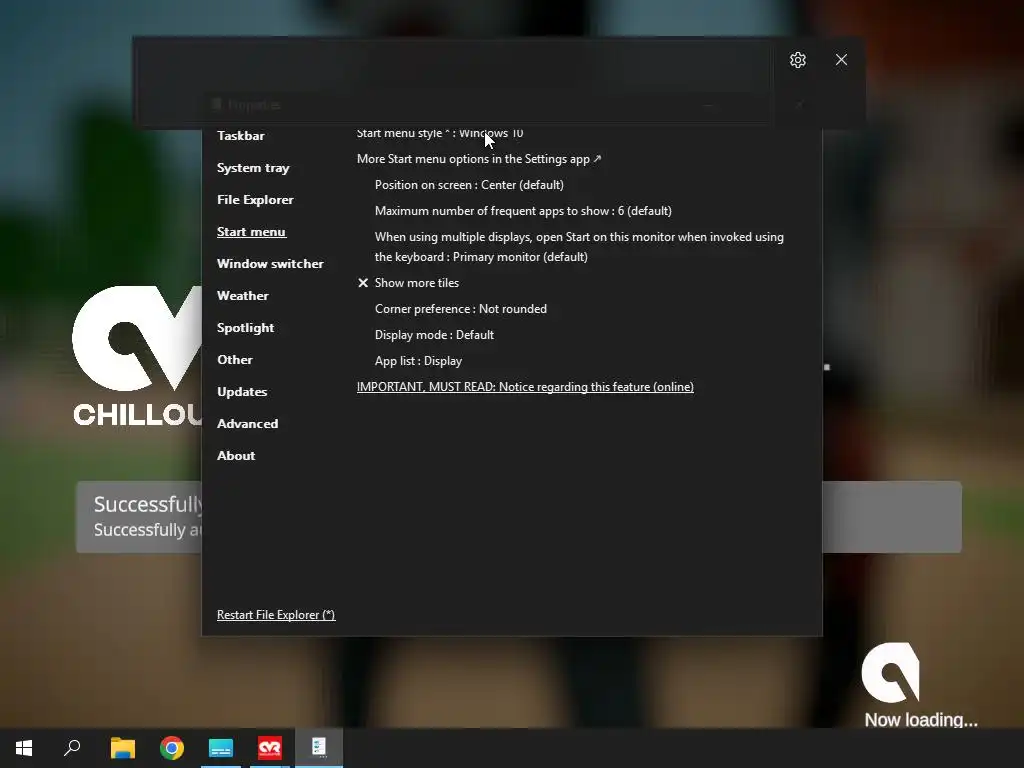This screenshot has width=1024, height=768.
Task: Launch File Explorer from taskbar
Action: pos(123,748)
